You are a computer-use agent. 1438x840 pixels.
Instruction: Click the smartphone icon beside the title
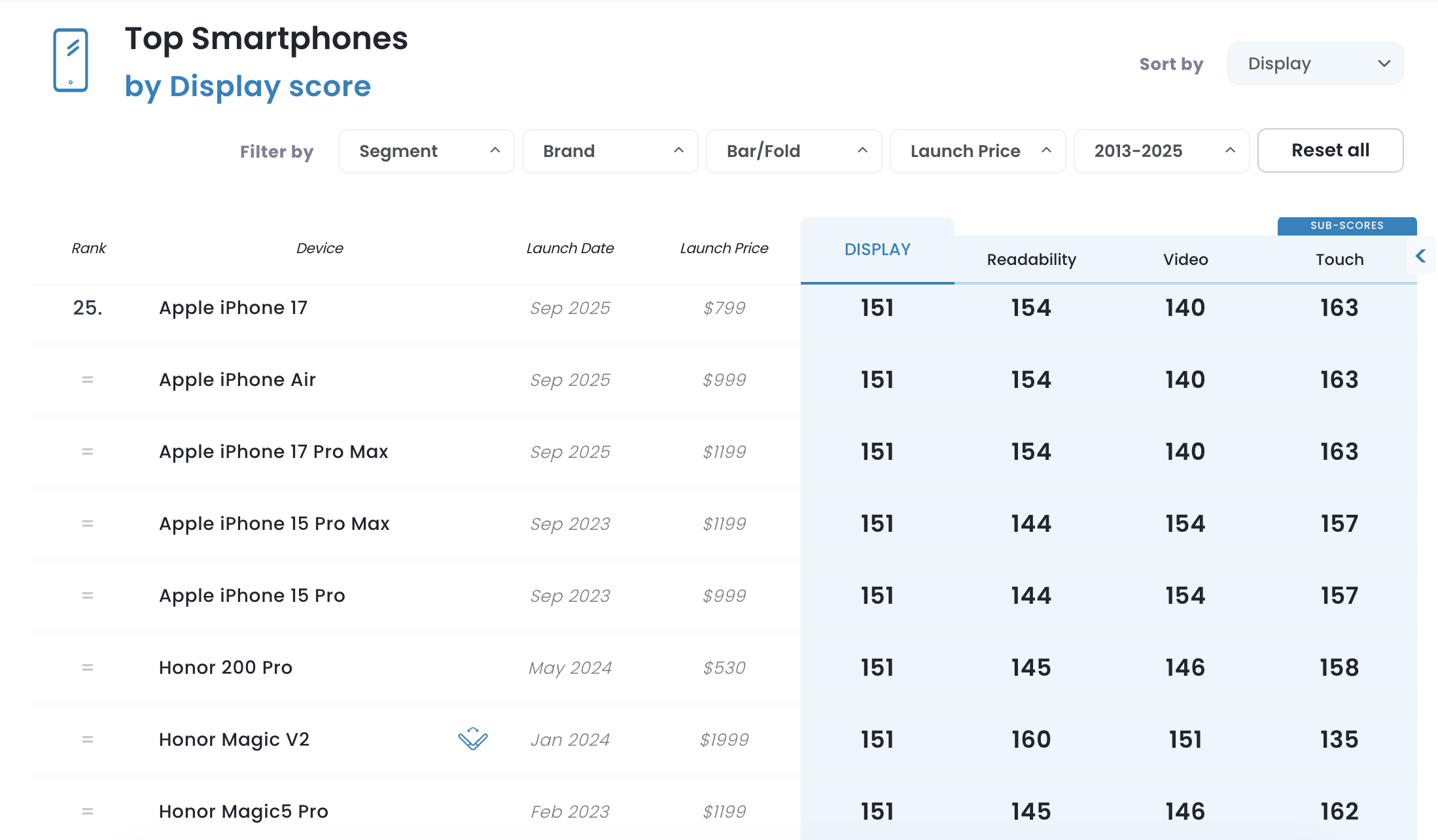(71, 60)
